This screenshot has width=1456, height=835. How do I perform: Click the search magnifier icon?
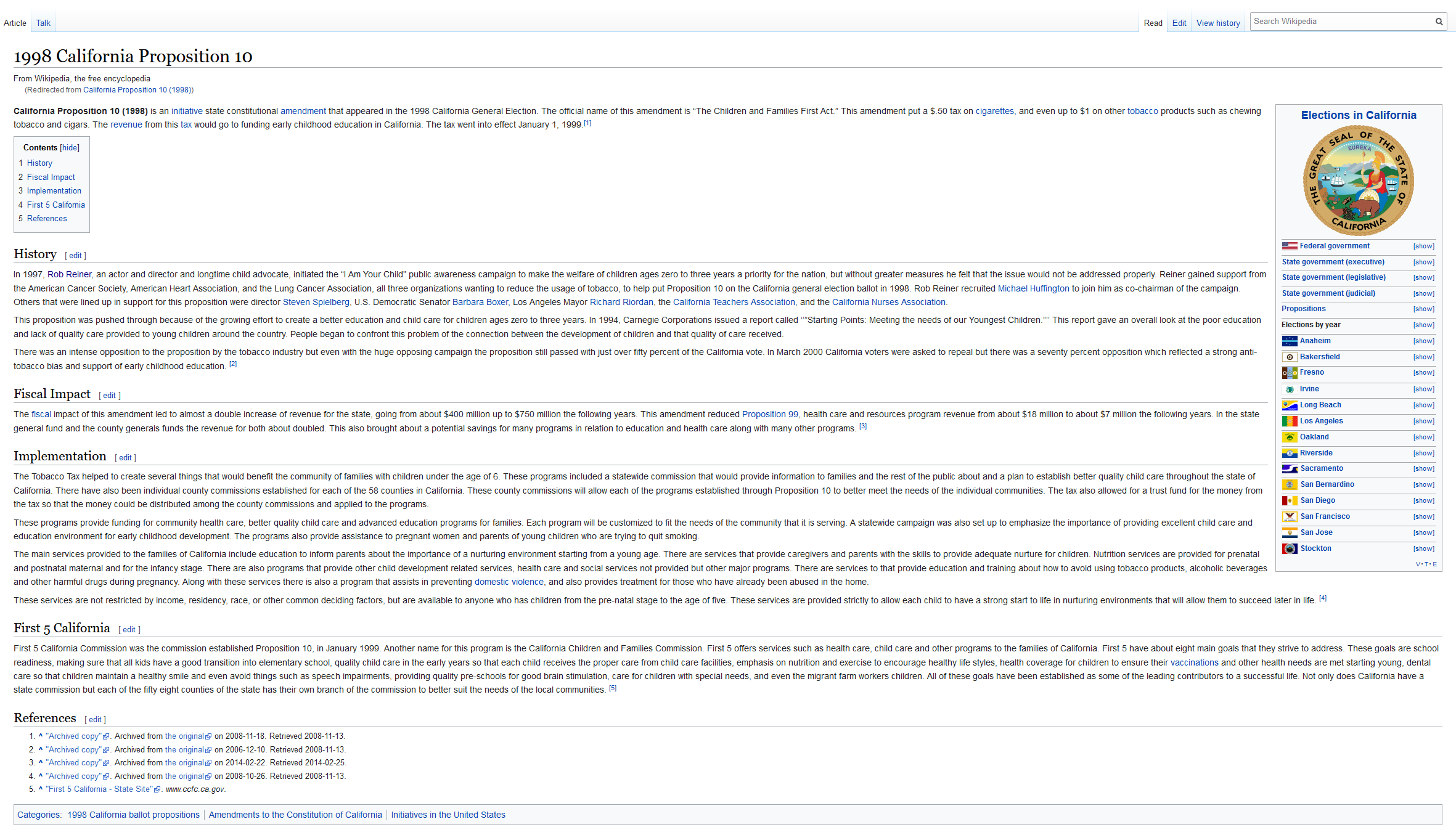pyautogui.click(x=1439, y=22)
